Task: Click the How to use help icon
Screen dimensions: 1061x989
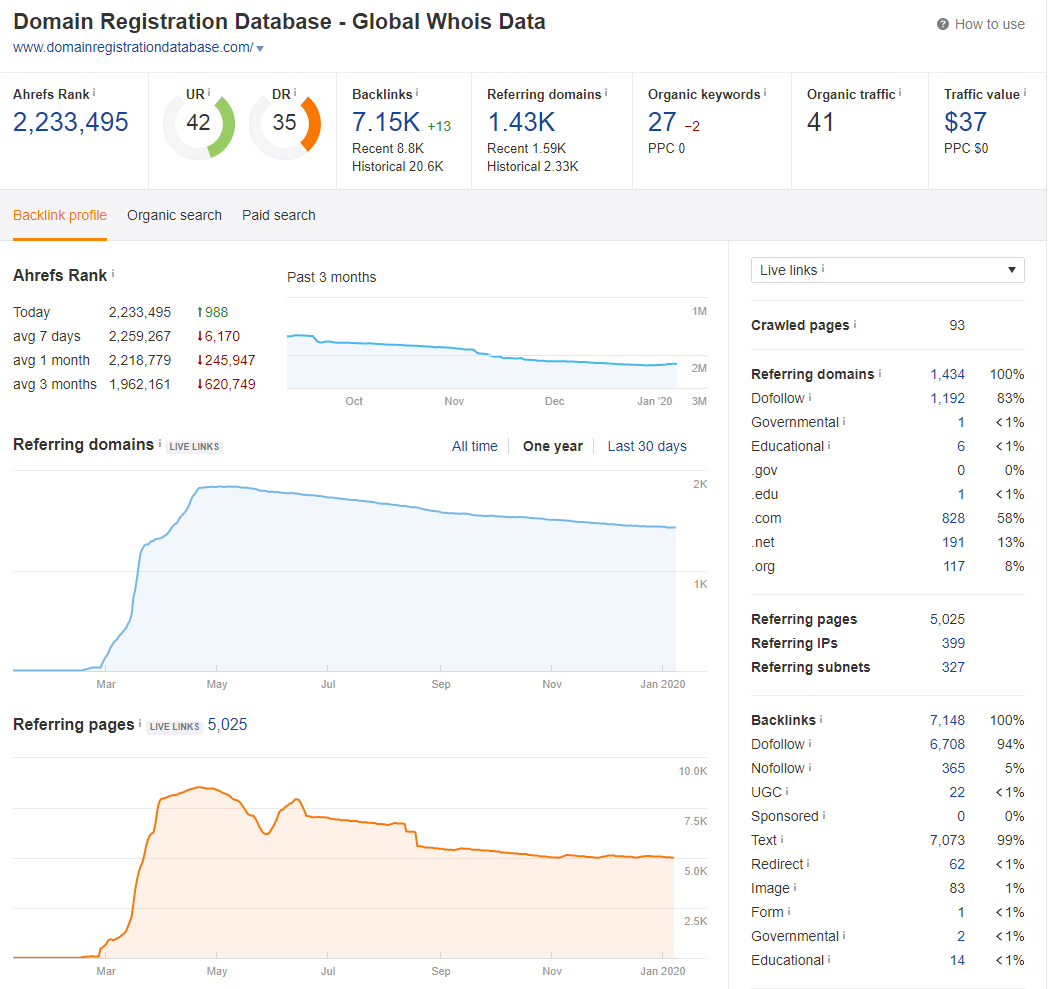Action: coord(943,24)
